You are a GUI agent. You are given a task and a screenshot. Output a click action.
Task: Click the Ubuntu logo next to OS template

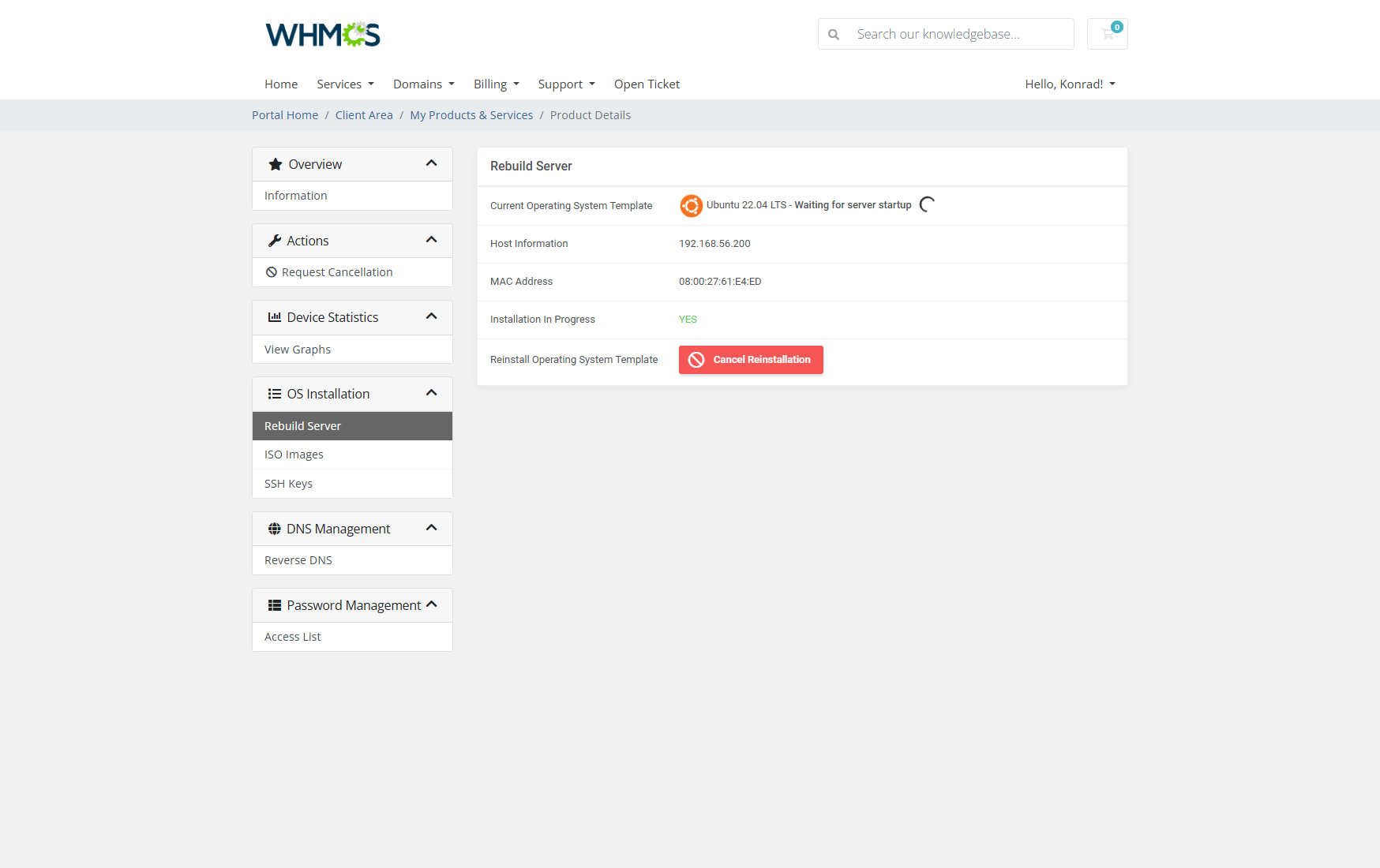tap(690, 205)
